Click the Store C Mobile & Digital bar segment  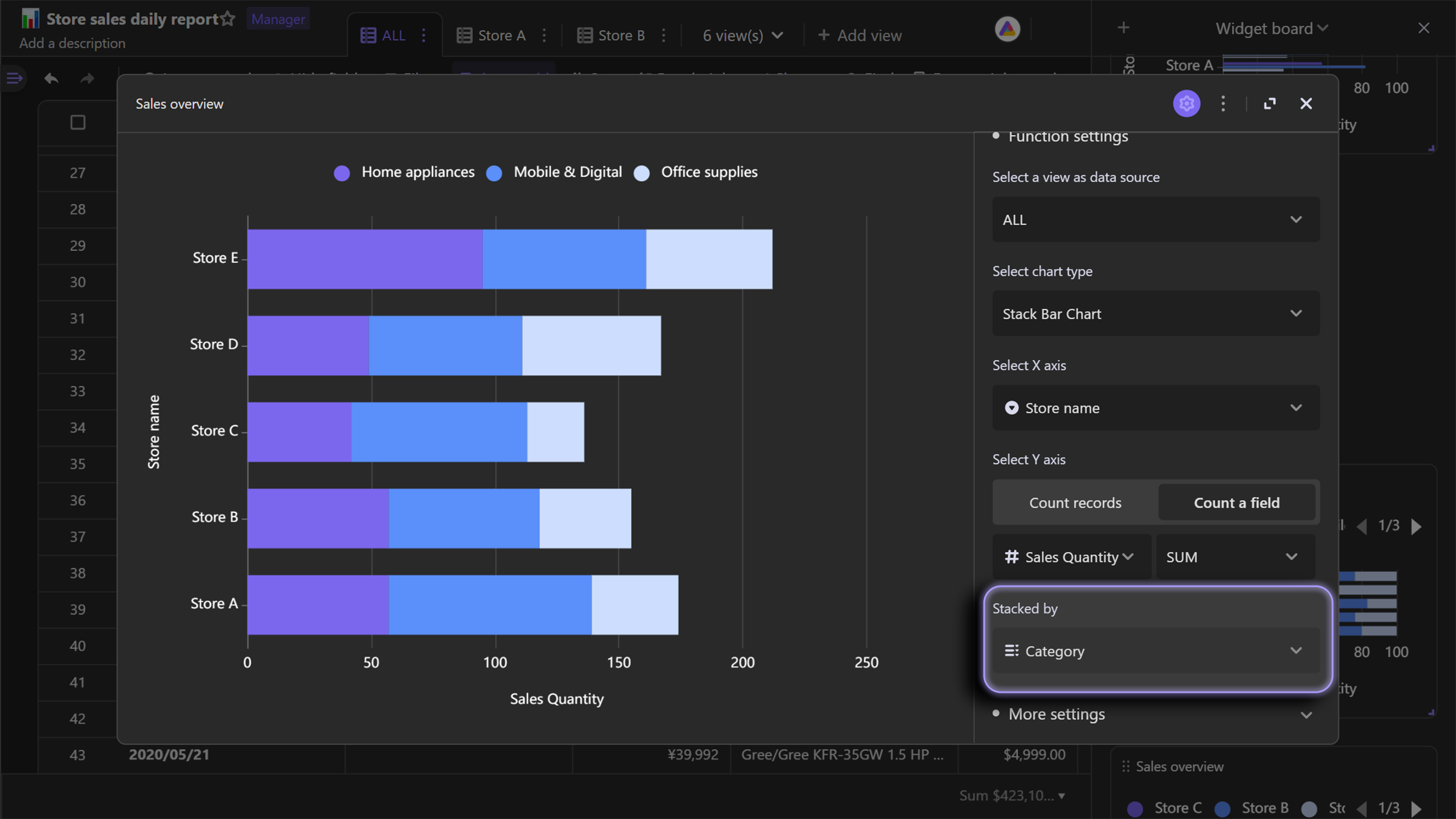[439, 432]
